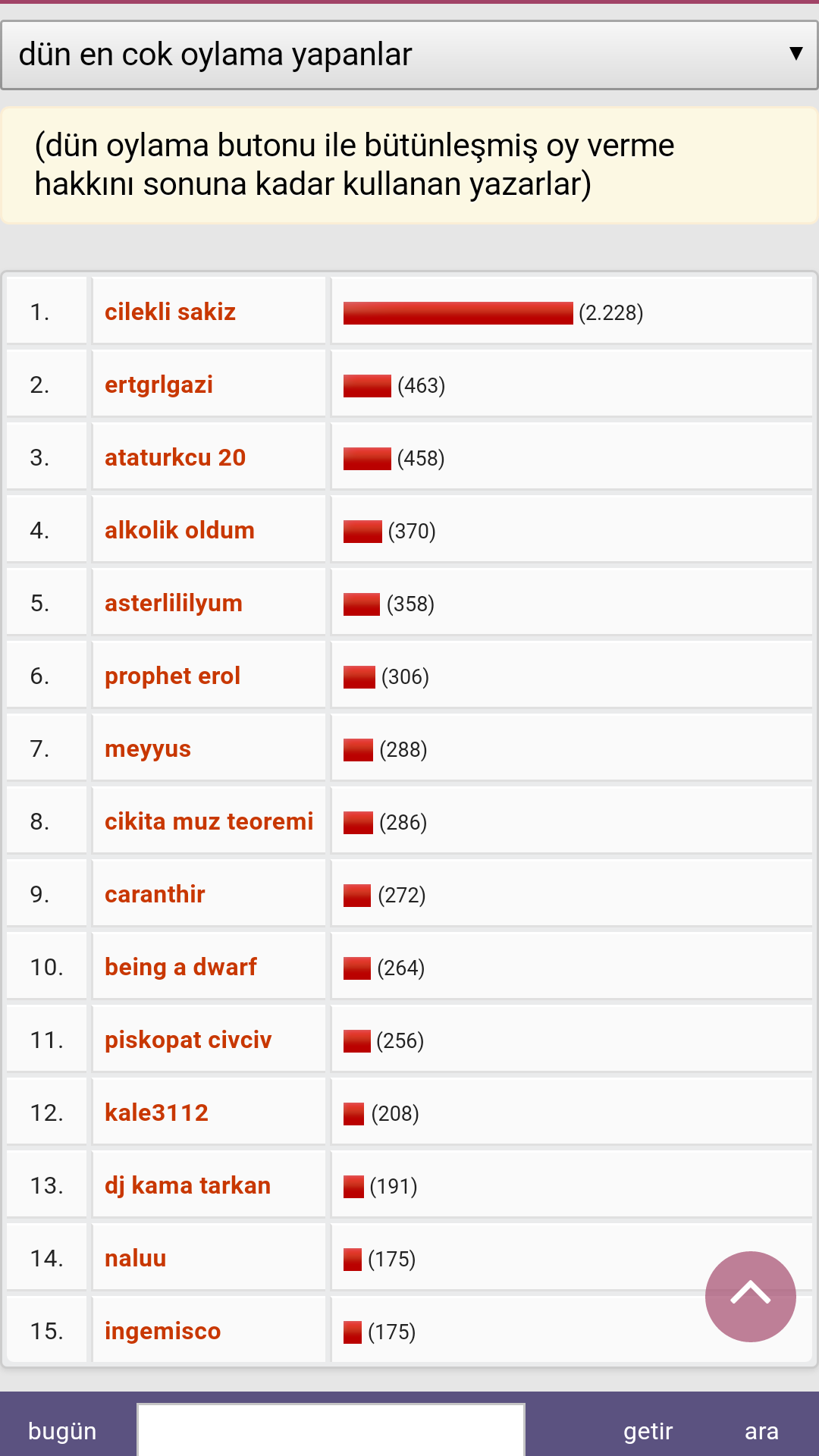Select the piskopat civciv author link
Screen dimensions: 819x1456
coord(188,1040)
